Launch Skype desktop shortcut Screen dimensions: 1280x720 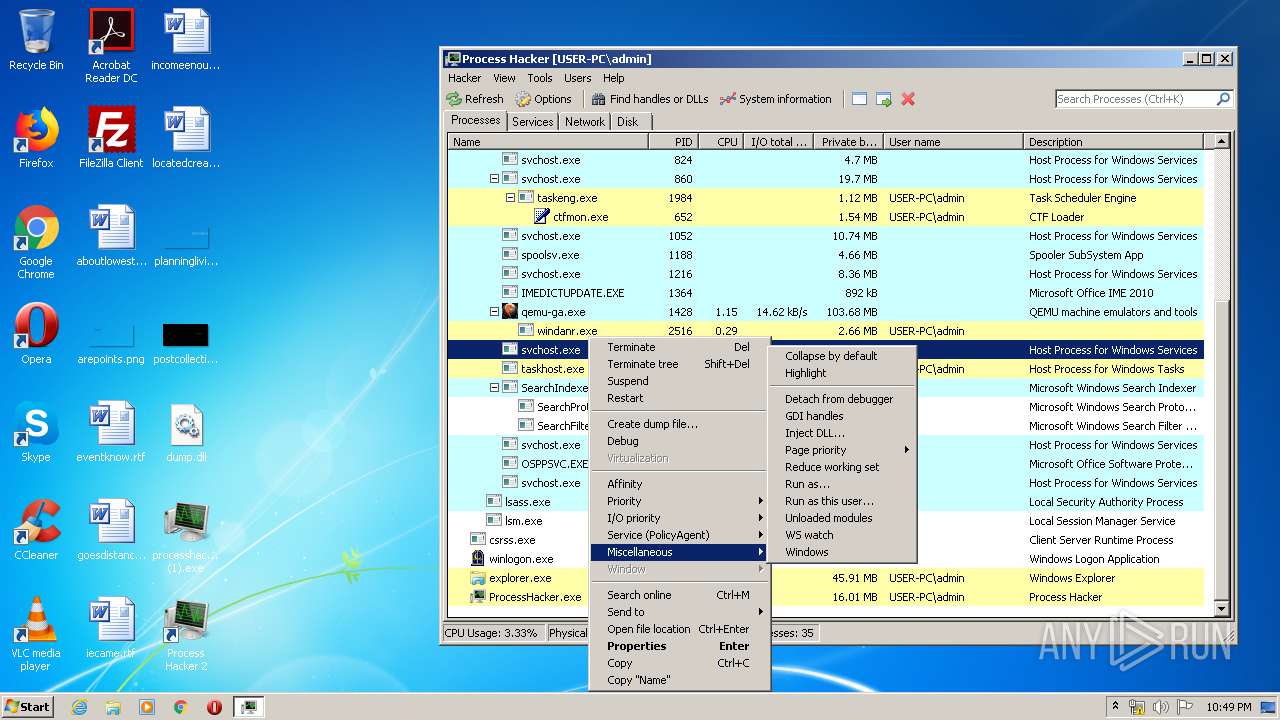[36, 432]
